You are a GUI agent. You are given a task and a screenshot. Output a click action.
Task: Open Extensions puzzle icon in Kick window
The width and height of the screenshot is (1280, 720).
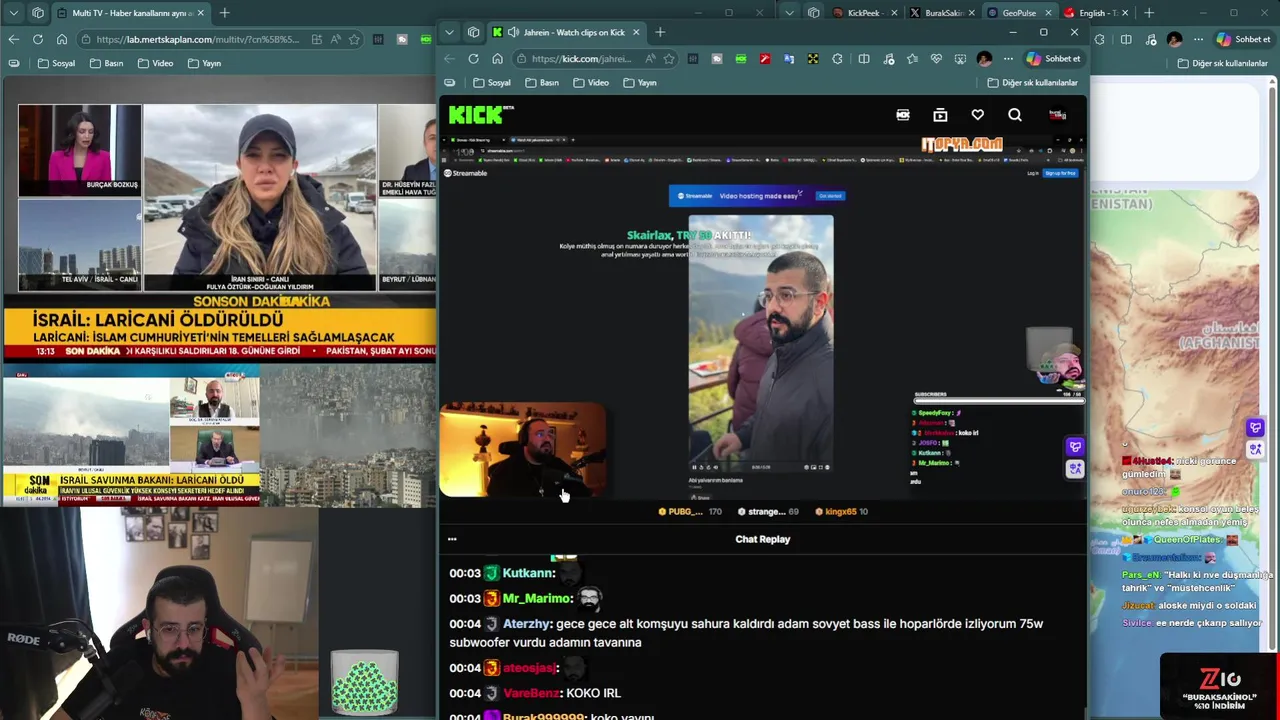[837, 59]
